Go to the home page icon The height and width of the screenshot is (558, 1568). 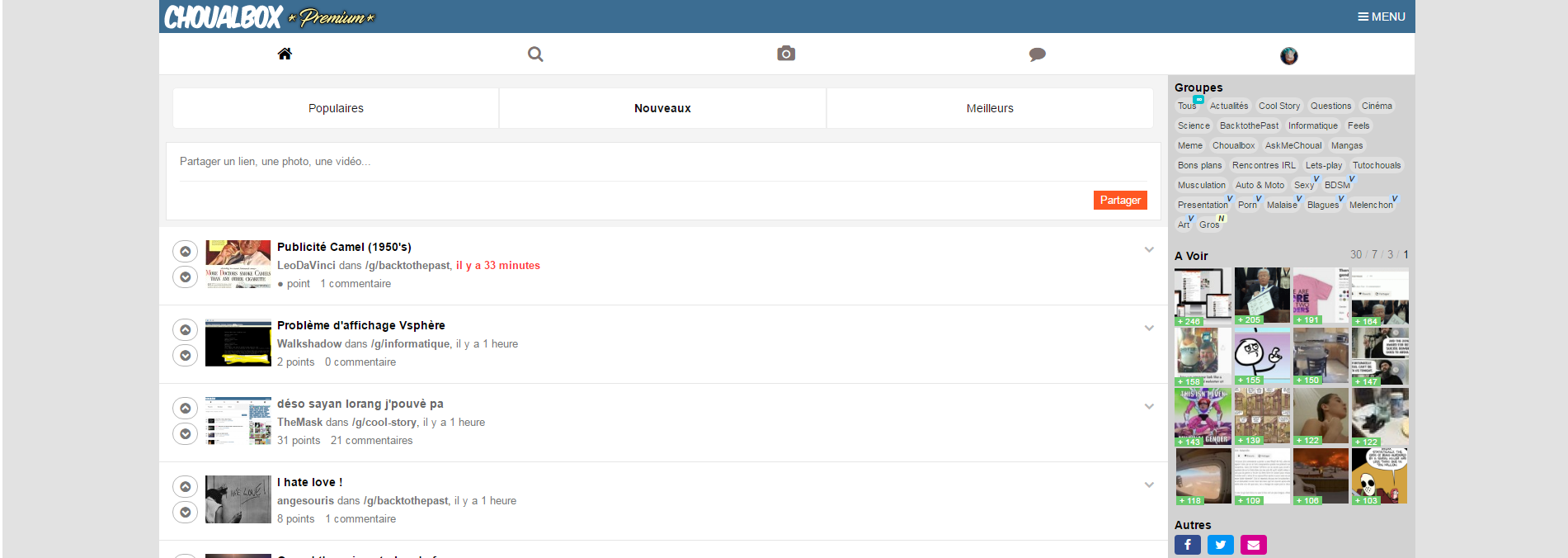[285, 54]
